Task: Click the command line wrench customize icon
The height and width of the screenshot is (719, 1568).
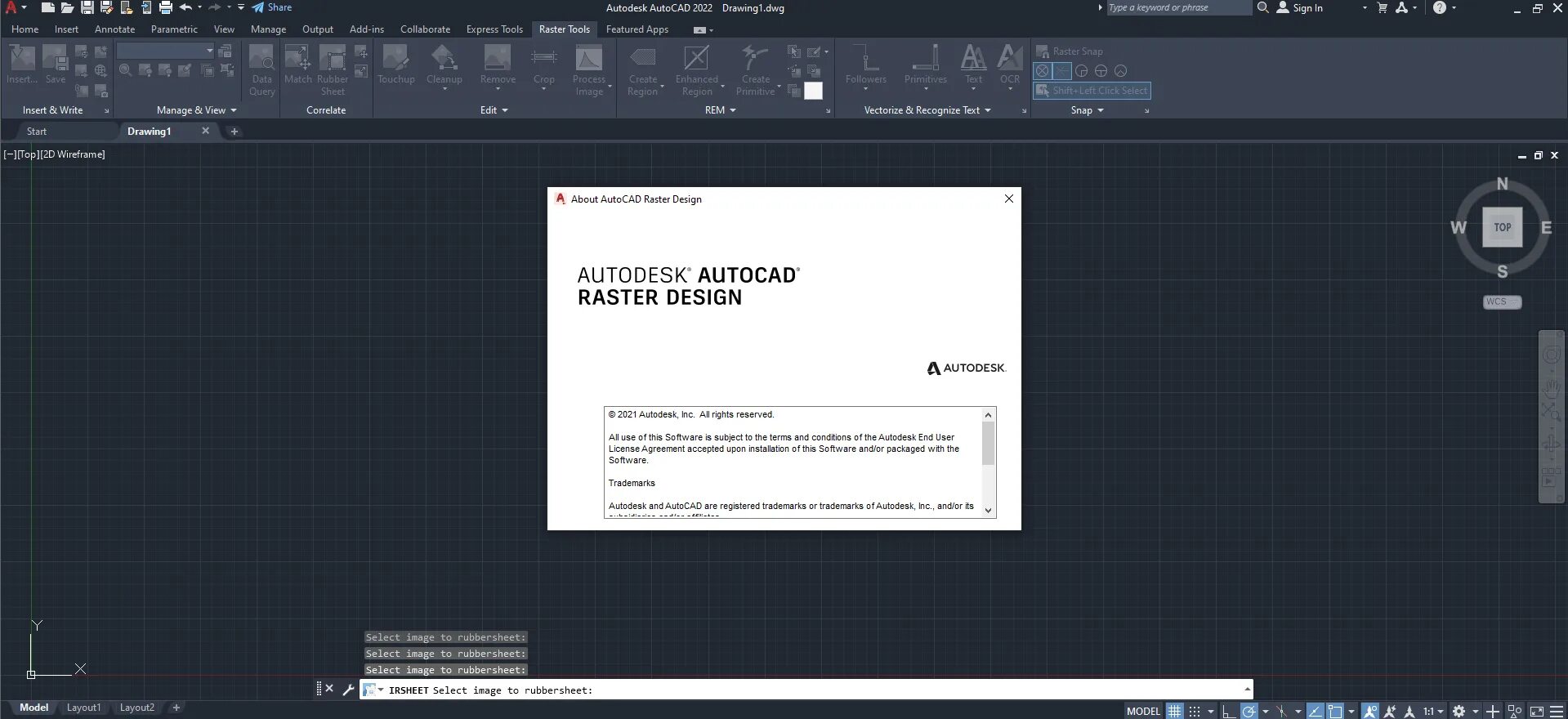Action: (x=348, y=690)
